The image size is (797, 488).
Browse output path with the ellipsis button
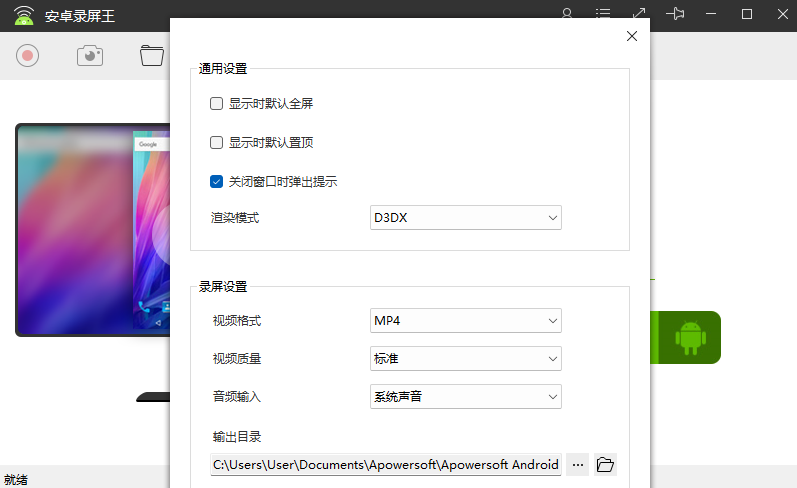tap(577, 465)
